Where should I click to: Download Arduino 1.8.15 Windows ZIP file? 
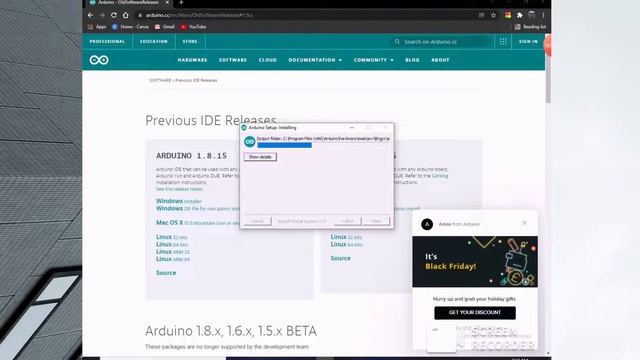tap(198, 209)
